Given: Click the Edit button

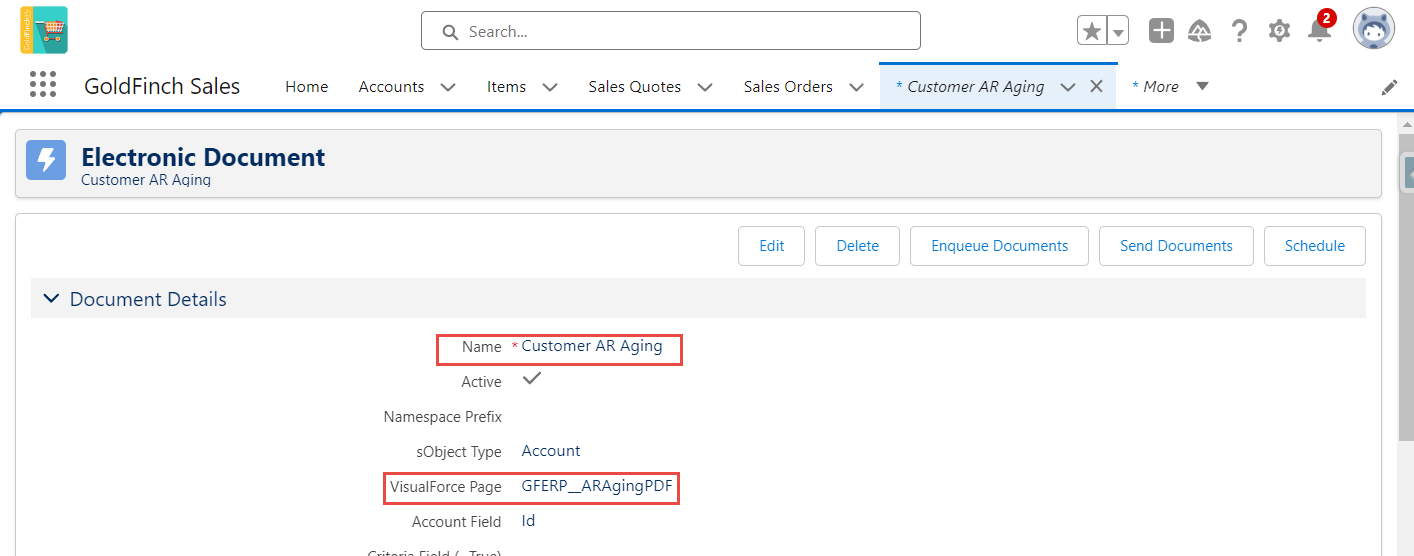Looking at the screenshot, I should [x=771, y=246].
